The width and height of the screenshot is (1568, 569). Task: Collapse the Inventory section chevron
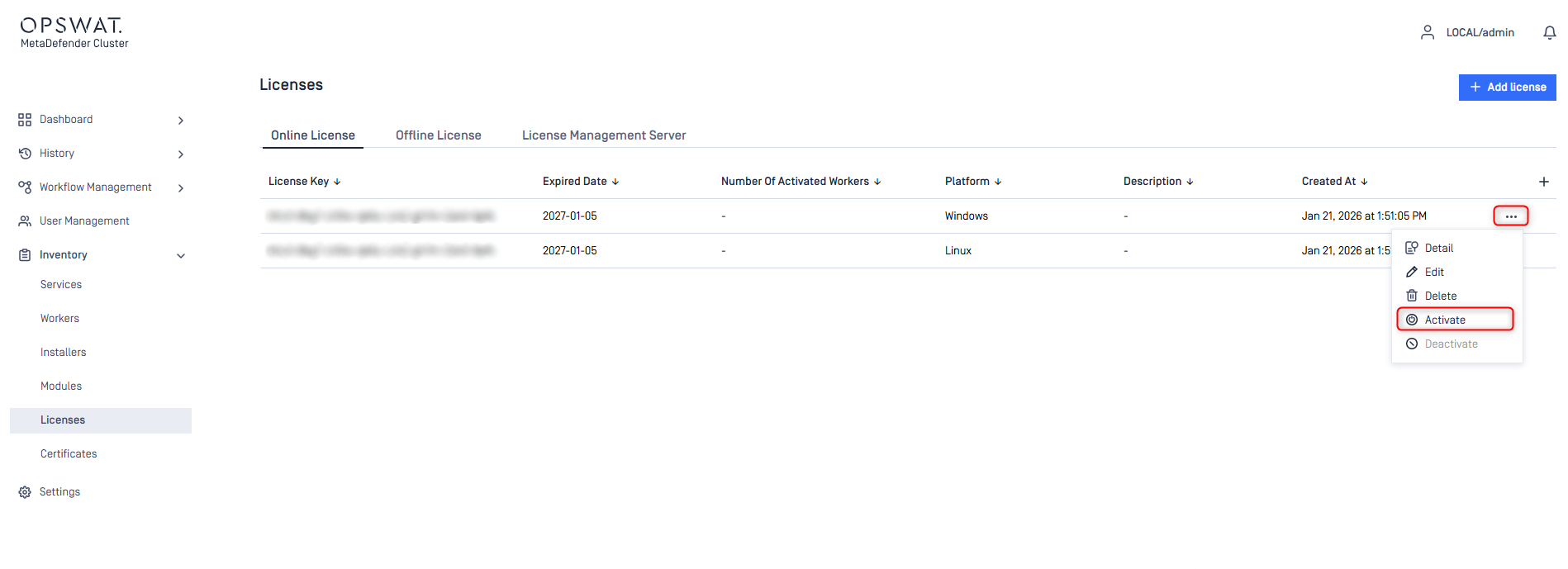coord(181,256)
